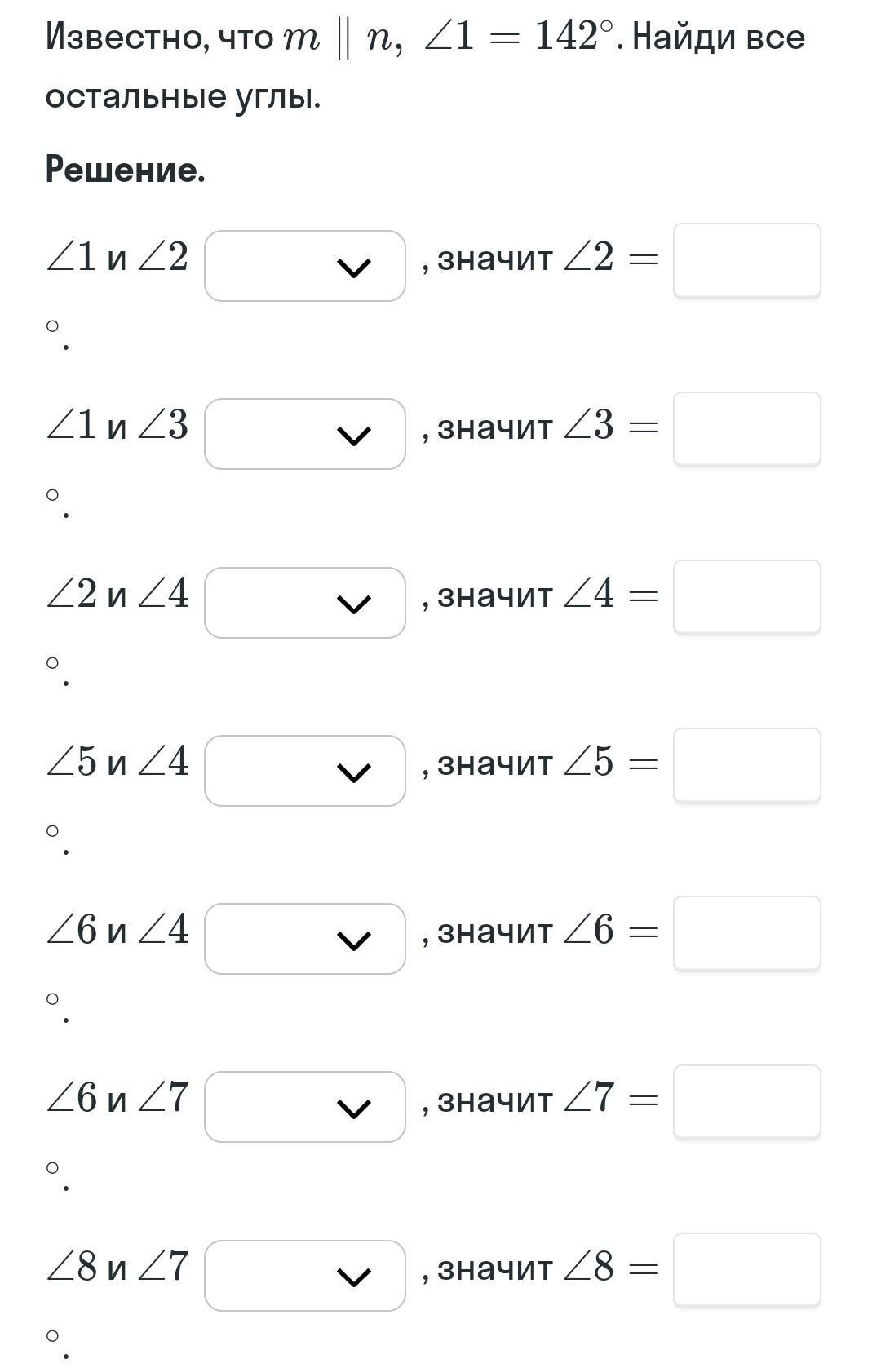Click the ∠6 answer input field

pyautogui.click(x=746, y=933)
